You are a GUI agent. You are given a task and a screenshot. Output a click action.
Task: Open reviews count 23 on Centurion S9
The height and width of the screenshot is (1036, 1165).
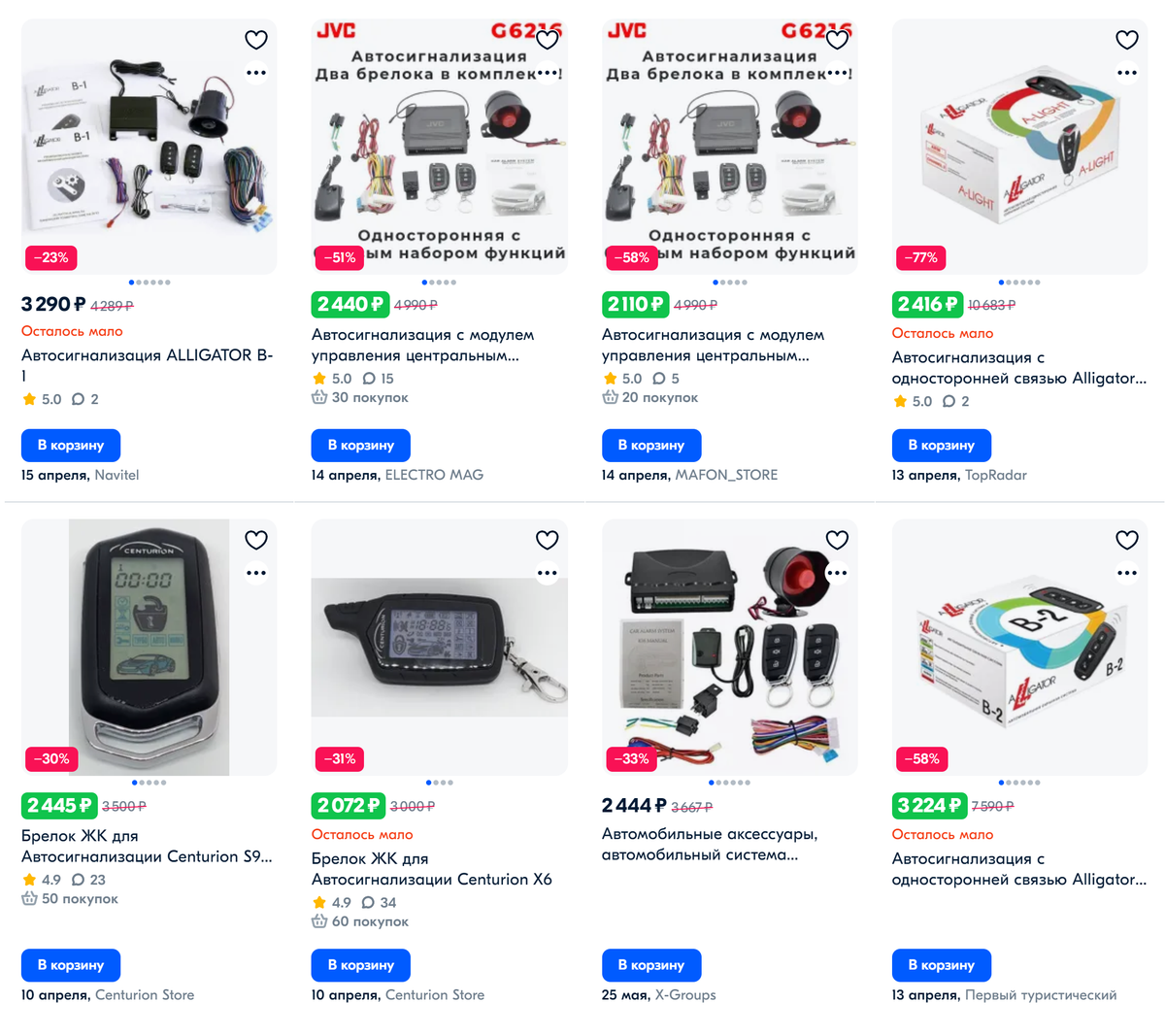click(89, 880)
